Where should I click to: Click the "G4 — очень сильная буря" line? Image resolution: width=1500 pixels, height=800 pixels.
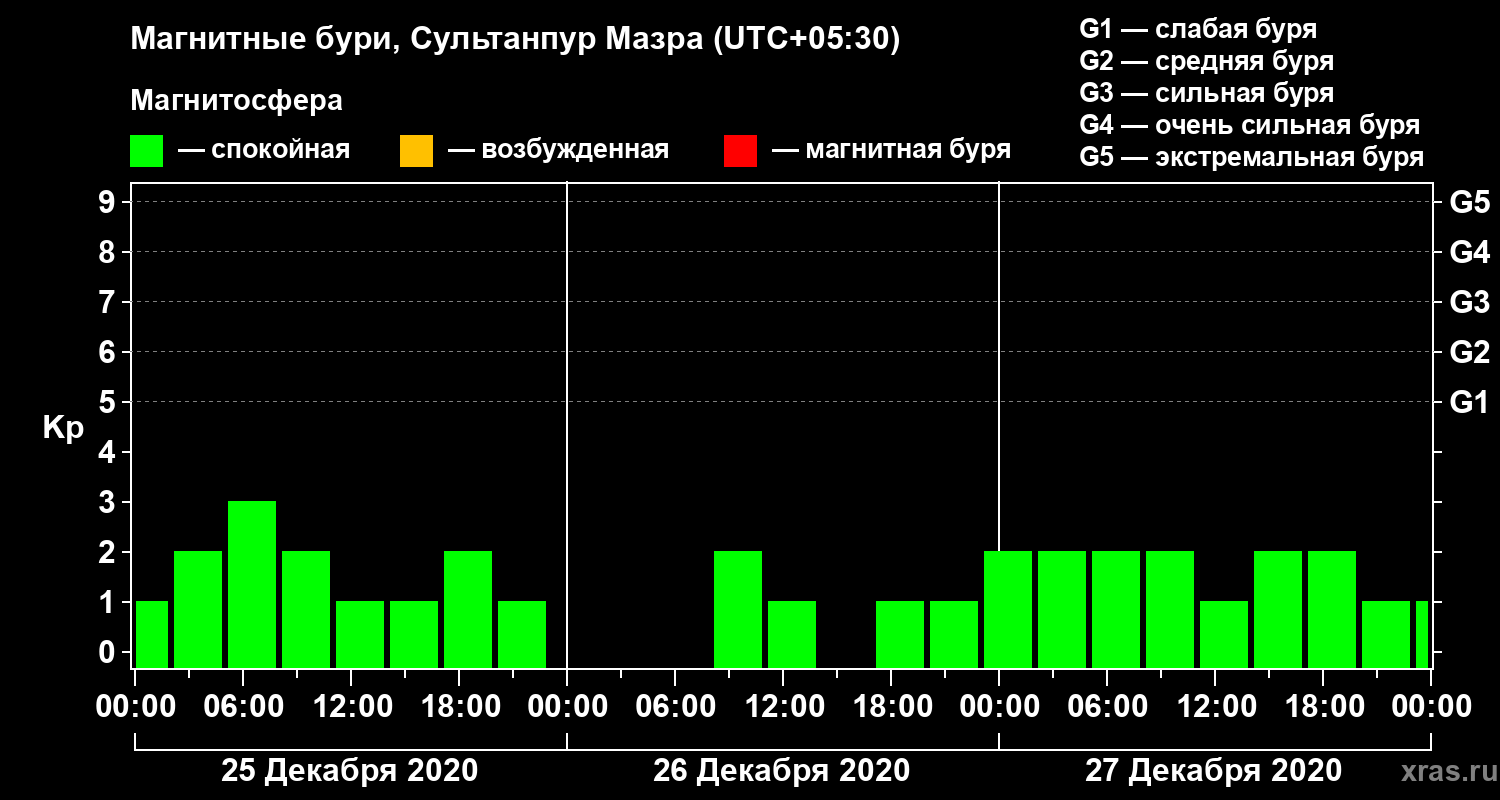[x=1249, y=125]
